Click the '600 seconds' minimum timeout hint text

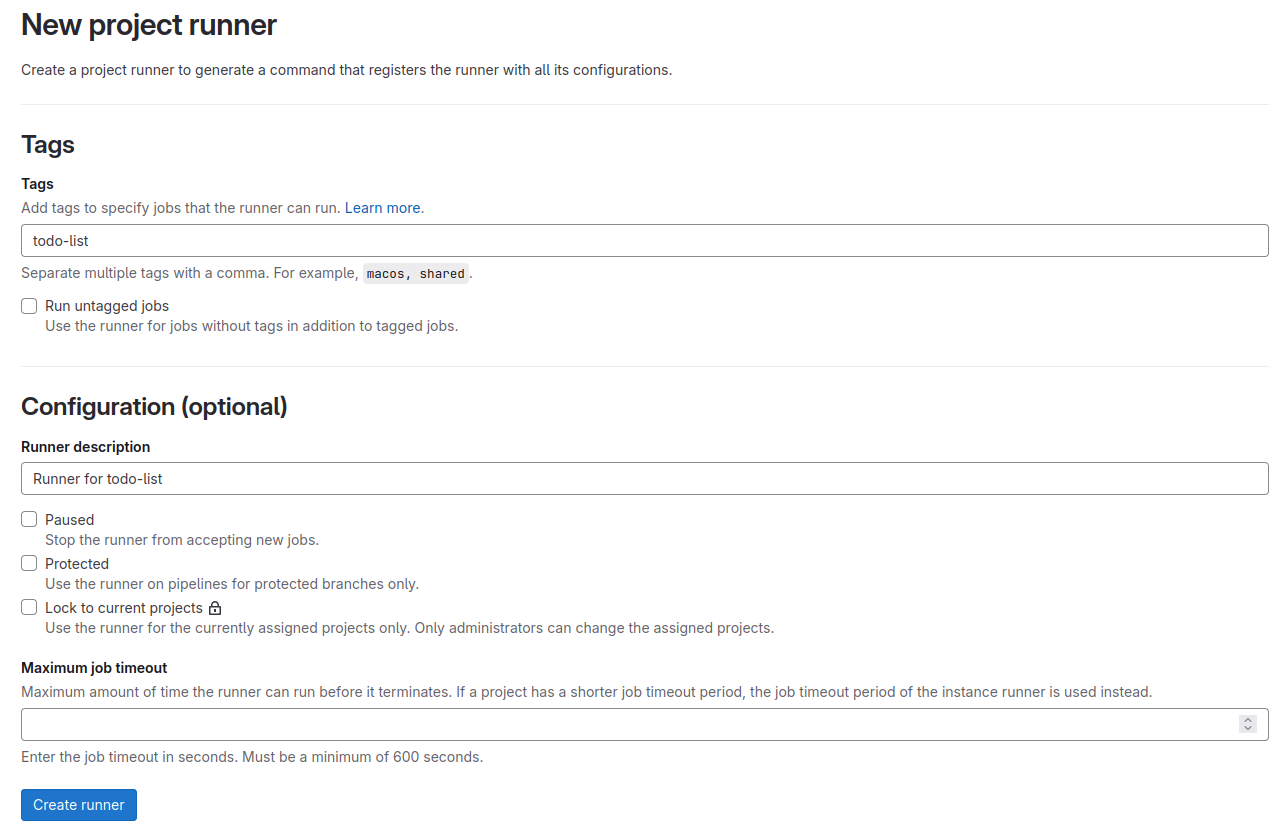(x=436, y=757)
